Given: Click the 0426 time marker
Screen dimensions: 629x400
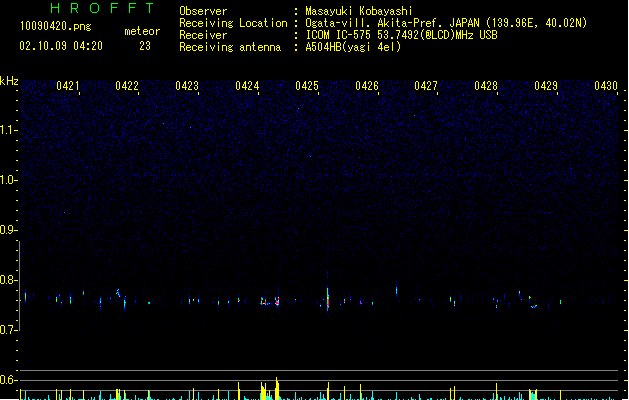Looking at the screenshot, I should click(367, 86).
